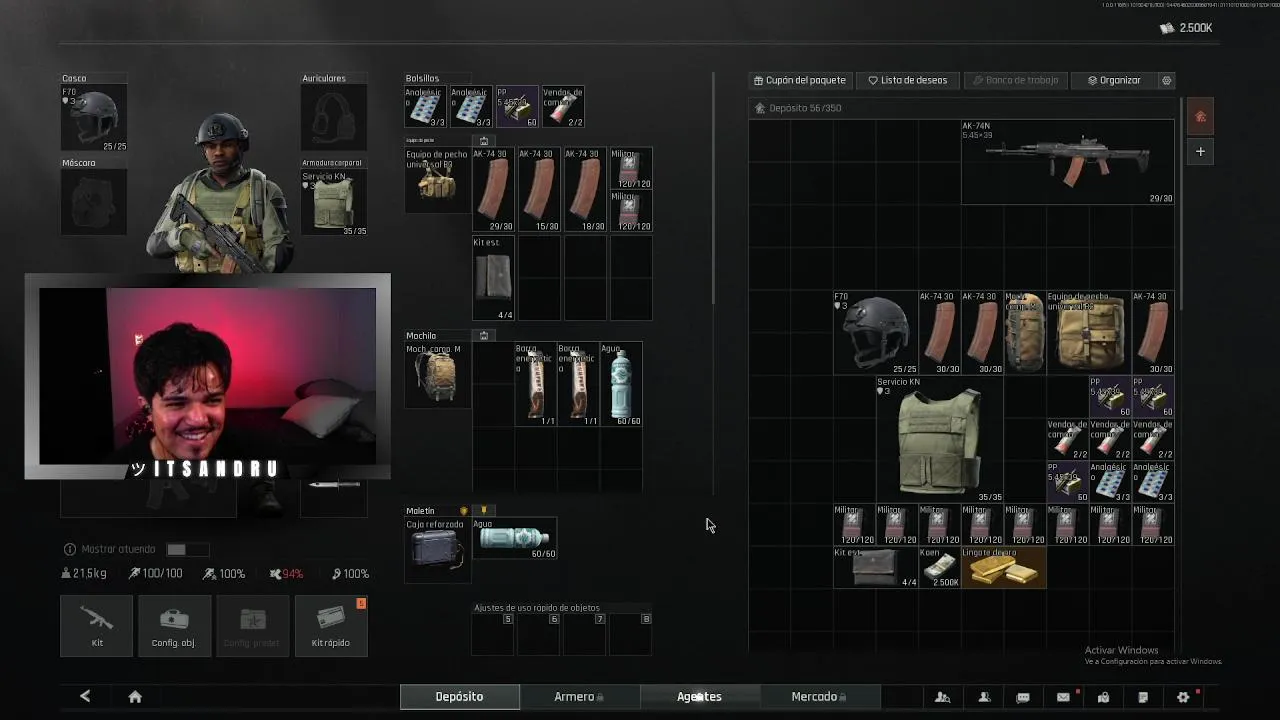Switch to the Agentes tab
This screenshot has width=1280, height=720.
[699, 697]
